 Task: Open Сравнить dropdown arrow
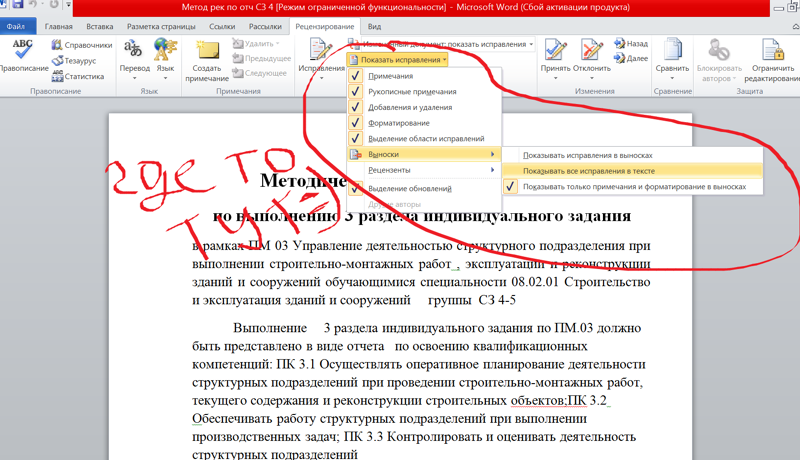(672, 78)
